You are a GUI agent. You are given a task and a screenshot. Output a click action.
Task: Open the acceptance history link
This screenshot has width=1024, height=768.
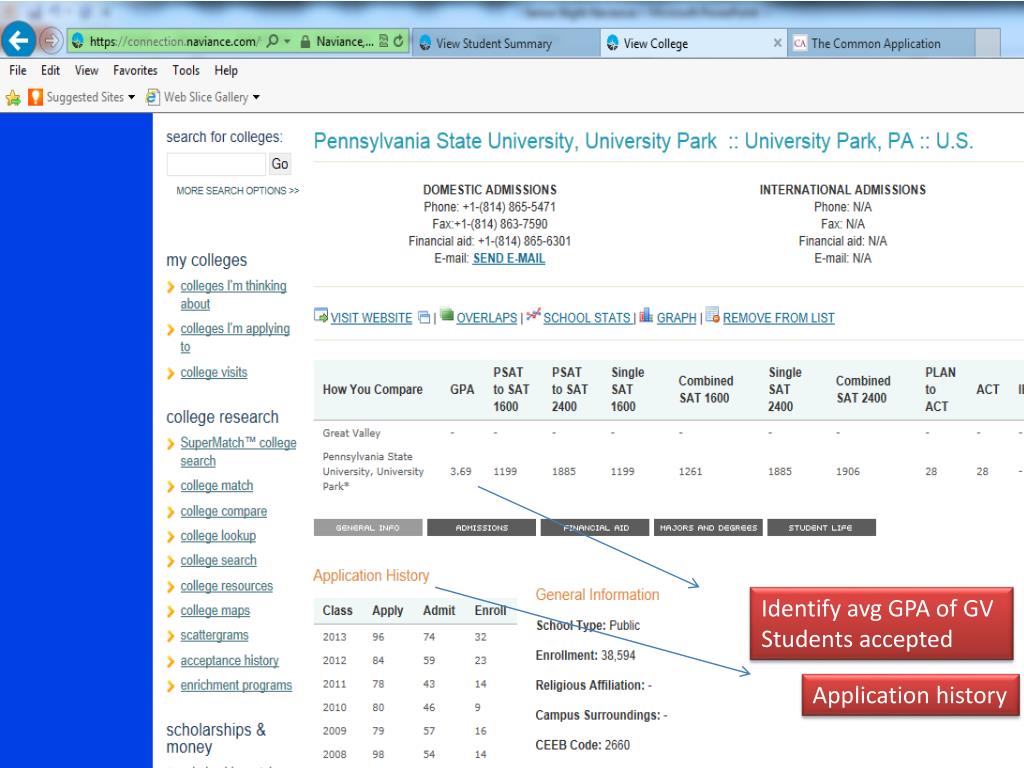click(x=229, y=661)
